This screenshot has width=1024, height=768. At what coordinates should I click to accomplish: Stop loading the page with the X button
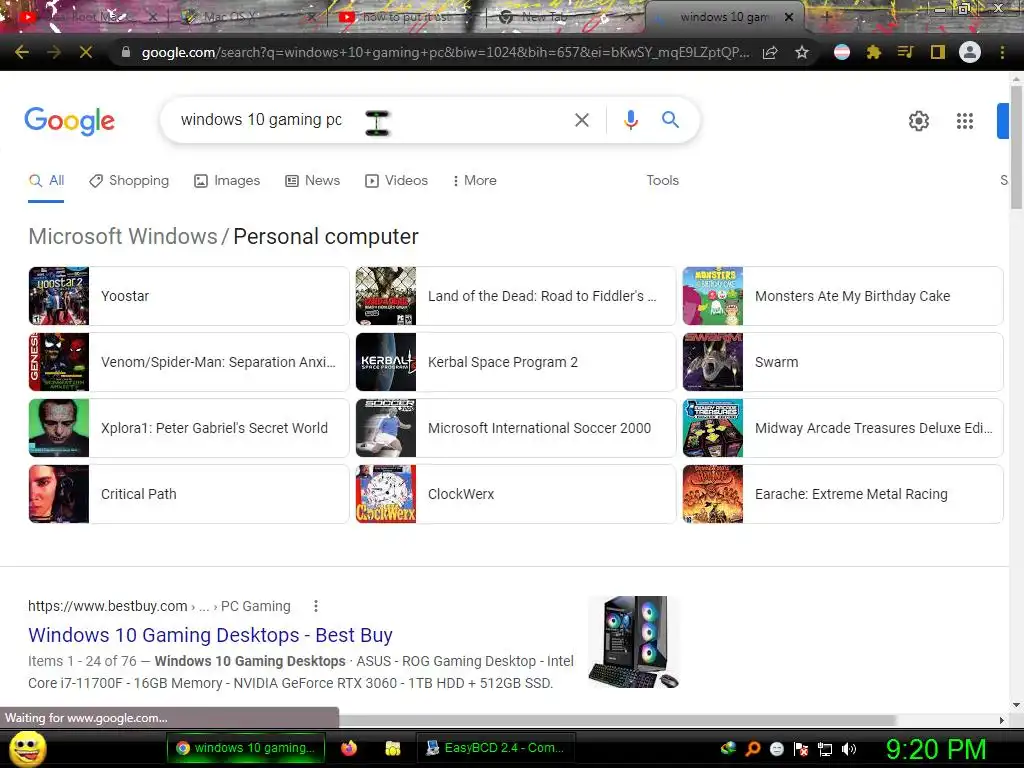tap(86, 52)
